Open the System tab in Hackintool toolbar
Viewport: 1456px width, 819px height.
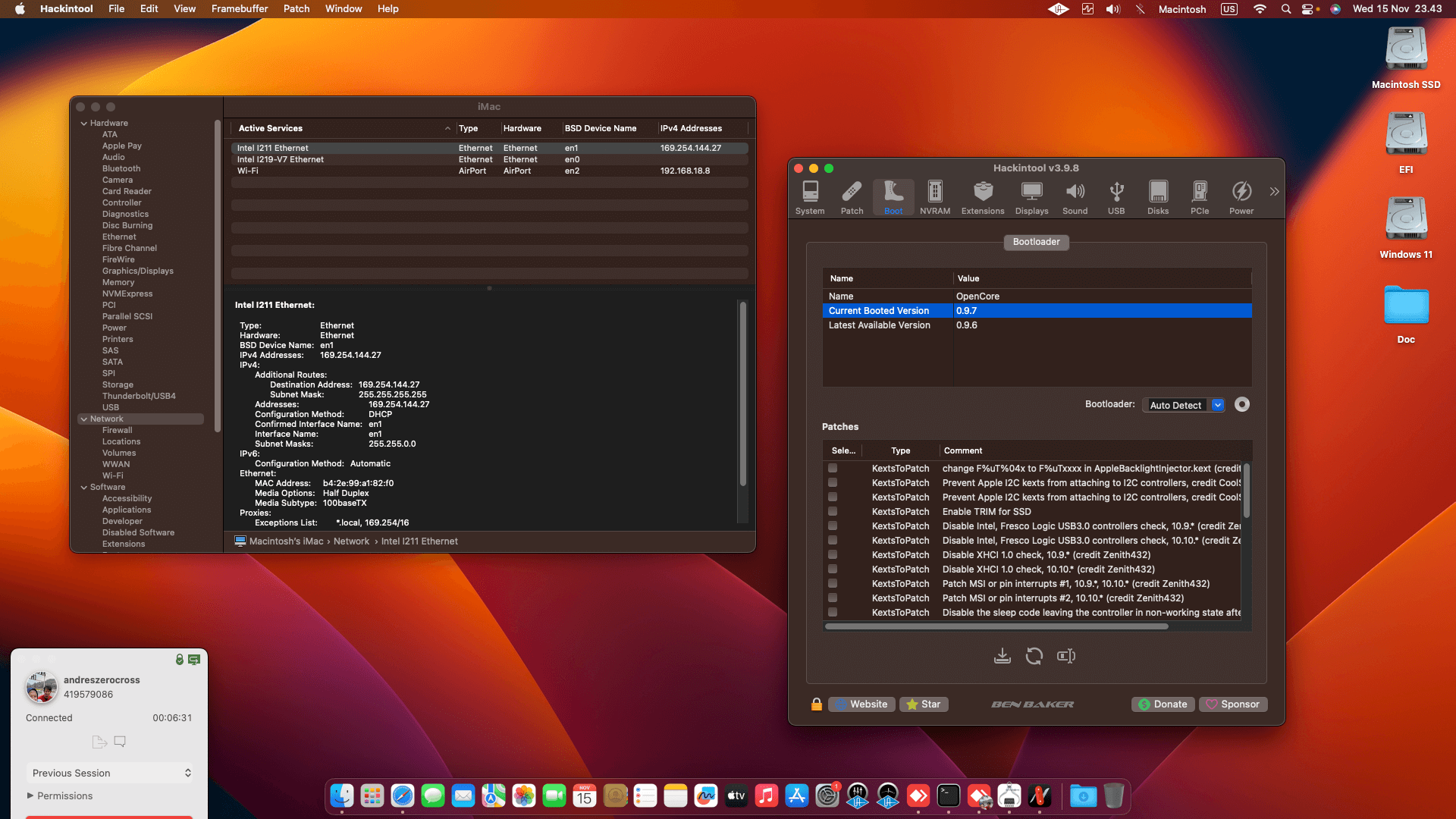pos(810,198)
